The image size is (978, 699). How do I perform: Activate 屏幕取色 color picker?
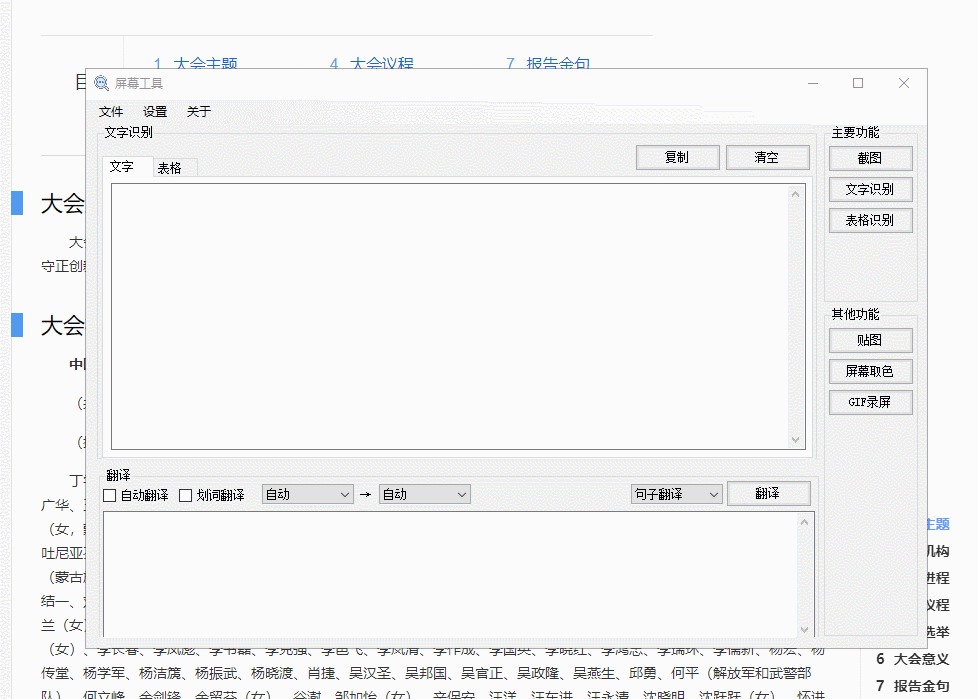point(870,371)
